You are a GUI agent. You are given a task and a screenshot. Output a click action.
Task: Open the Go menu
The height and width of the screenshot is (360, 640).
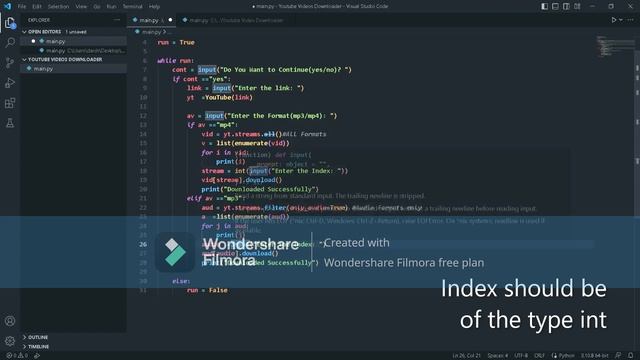point(97,6)
